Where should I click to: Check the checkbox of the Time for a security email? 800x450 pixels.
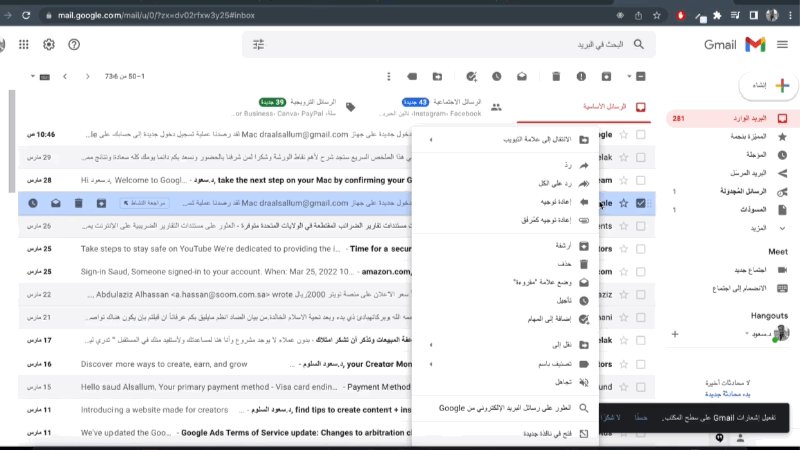[x=641, y=249]
